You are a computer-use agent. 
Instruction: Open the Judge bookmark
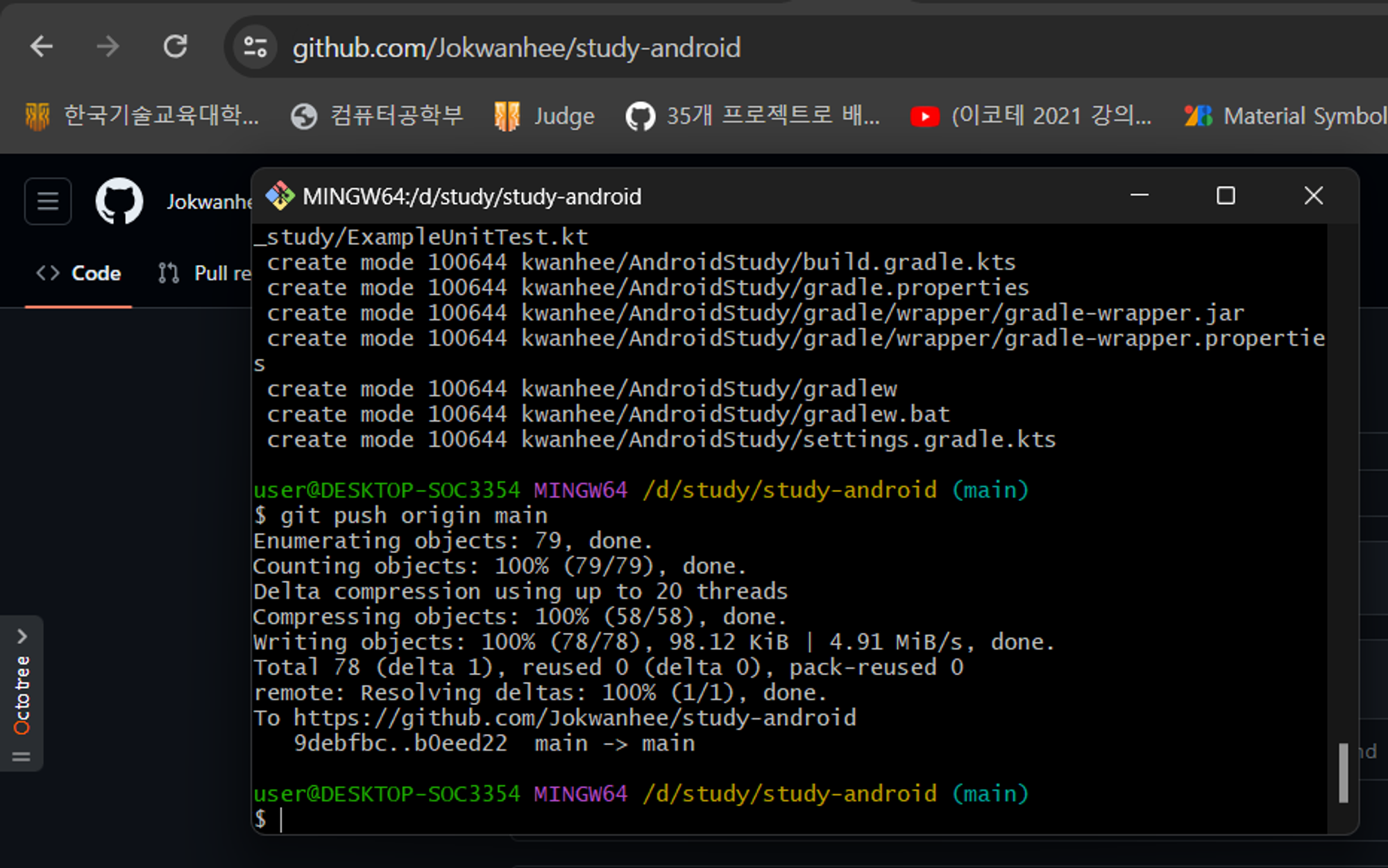(x=544, y=115)
